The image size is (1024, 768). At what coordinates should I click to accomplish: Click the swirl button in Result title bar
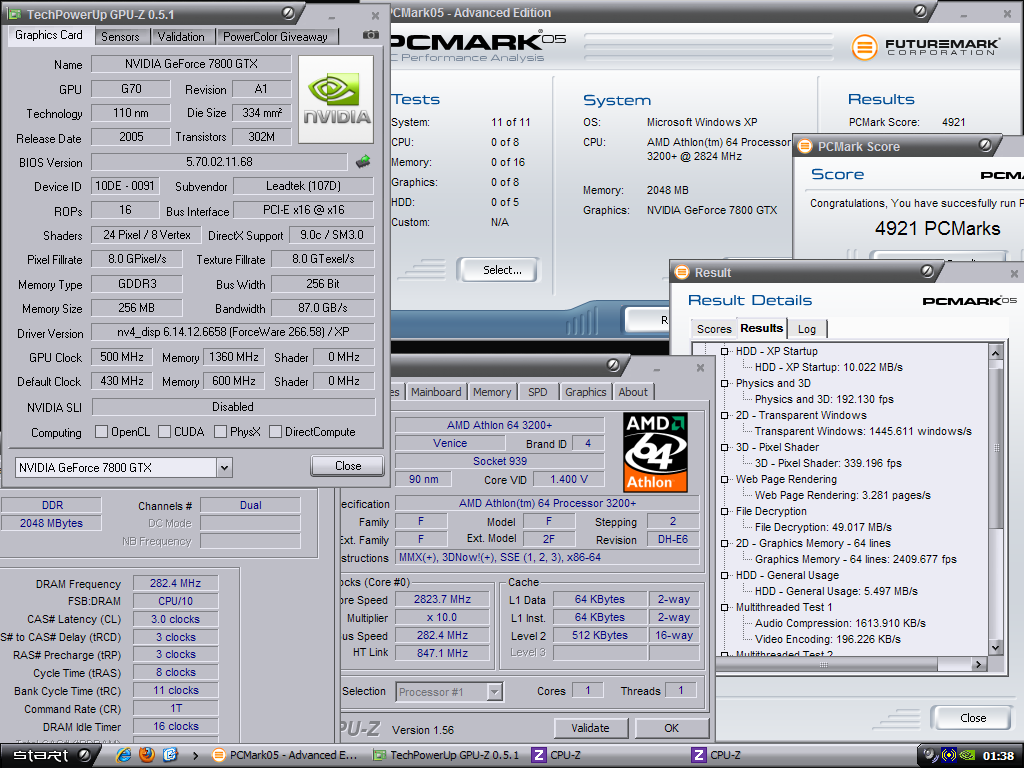(927, 270)
